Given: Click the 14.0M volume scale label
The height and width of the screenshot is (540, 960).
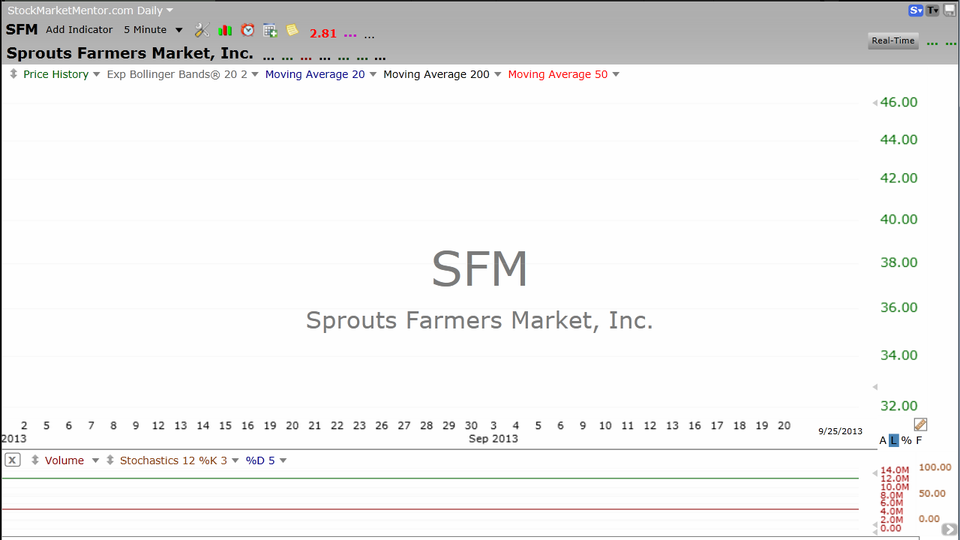Looking at the screenshot, I should pos(894,470).
